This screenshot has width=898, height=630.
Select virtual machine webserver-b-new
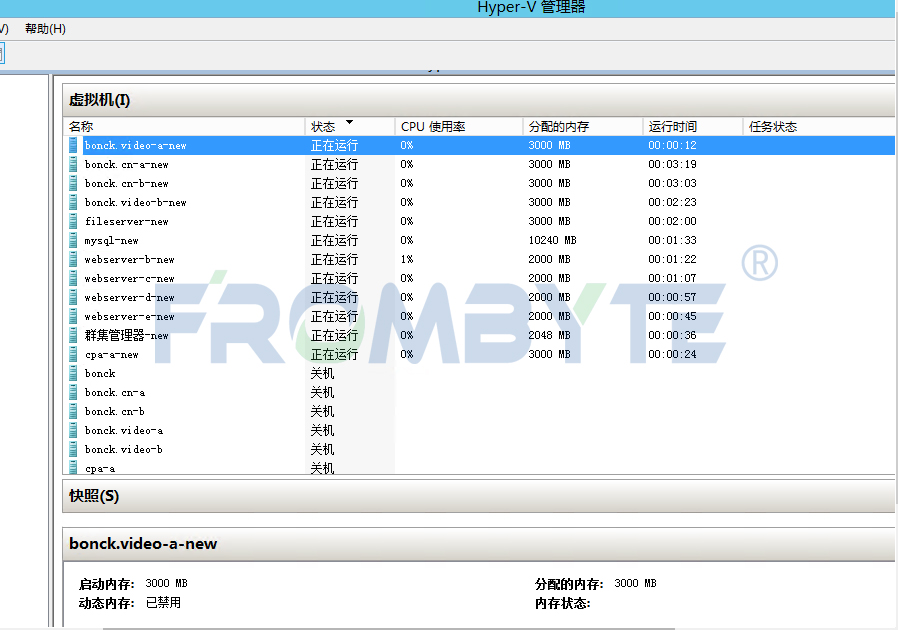click(x=129, y=259)
